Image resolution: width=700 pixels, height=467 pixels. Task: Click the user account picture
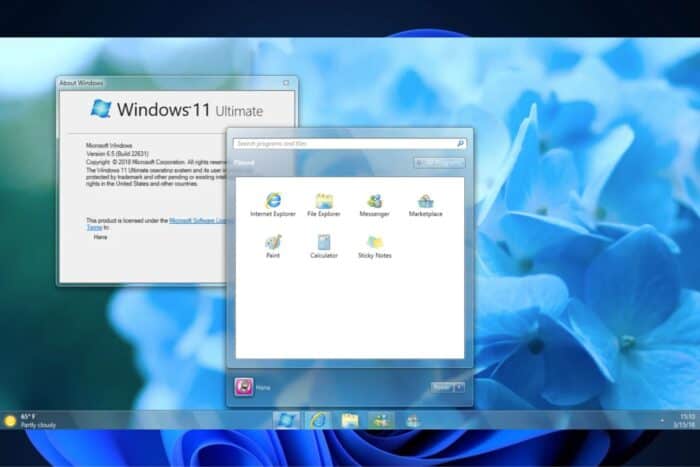point(243,386)
